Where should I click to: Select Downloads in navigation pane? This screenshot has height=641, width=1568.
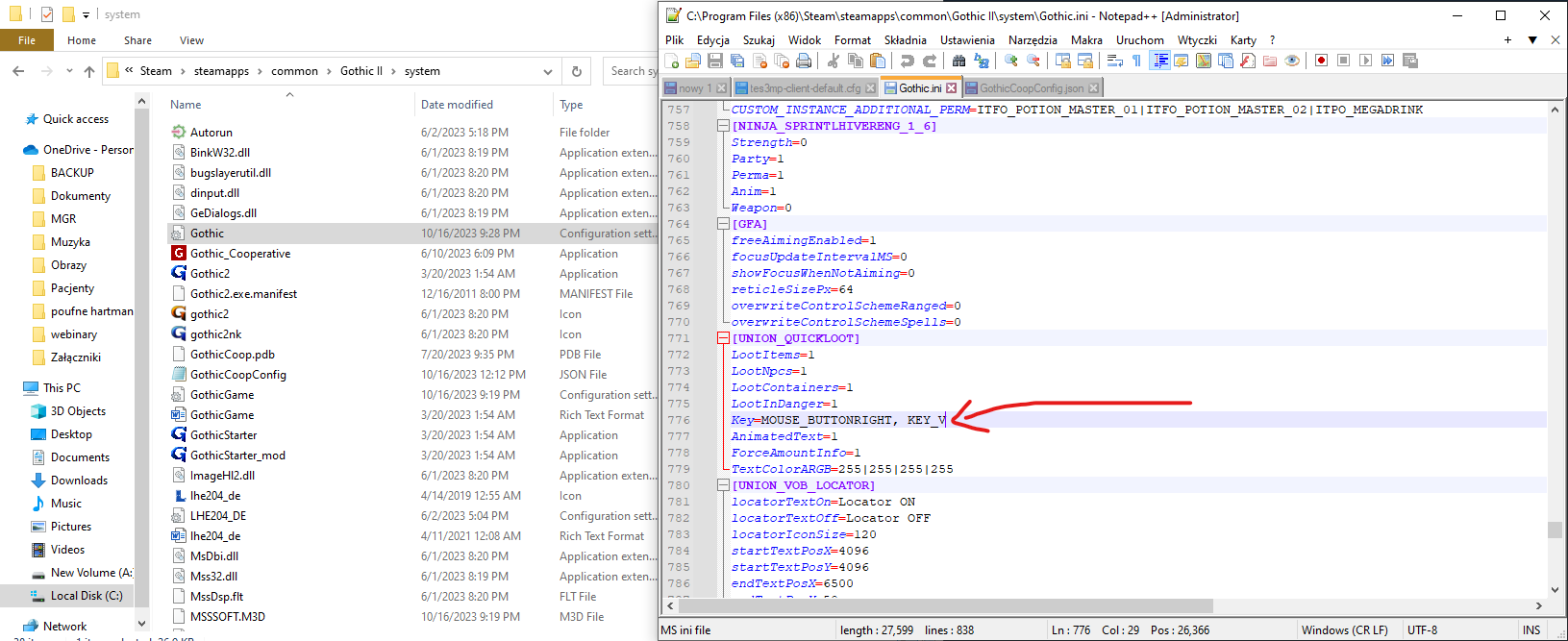click(x=79, y=481)
